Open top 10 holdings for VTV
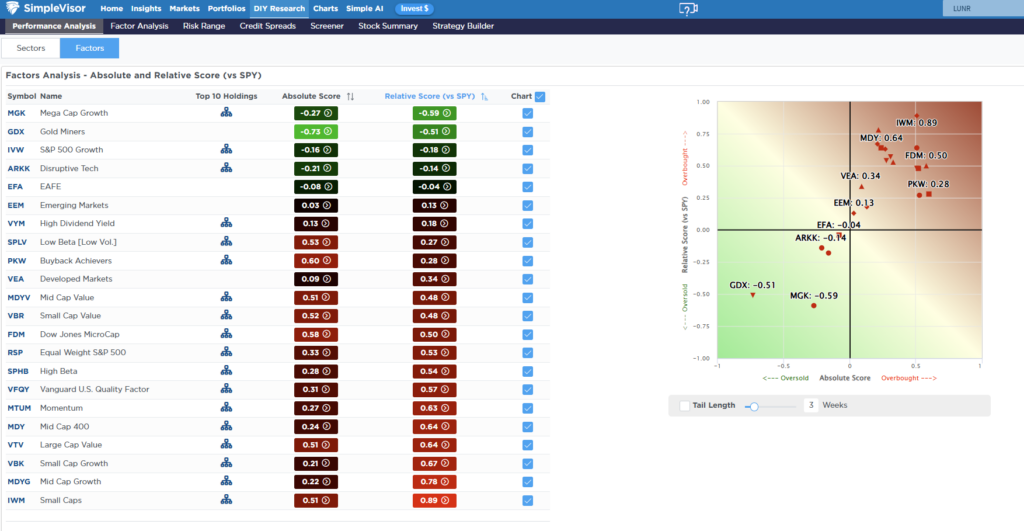Viewport: 1024px width, 531px height. coord(226,444)
